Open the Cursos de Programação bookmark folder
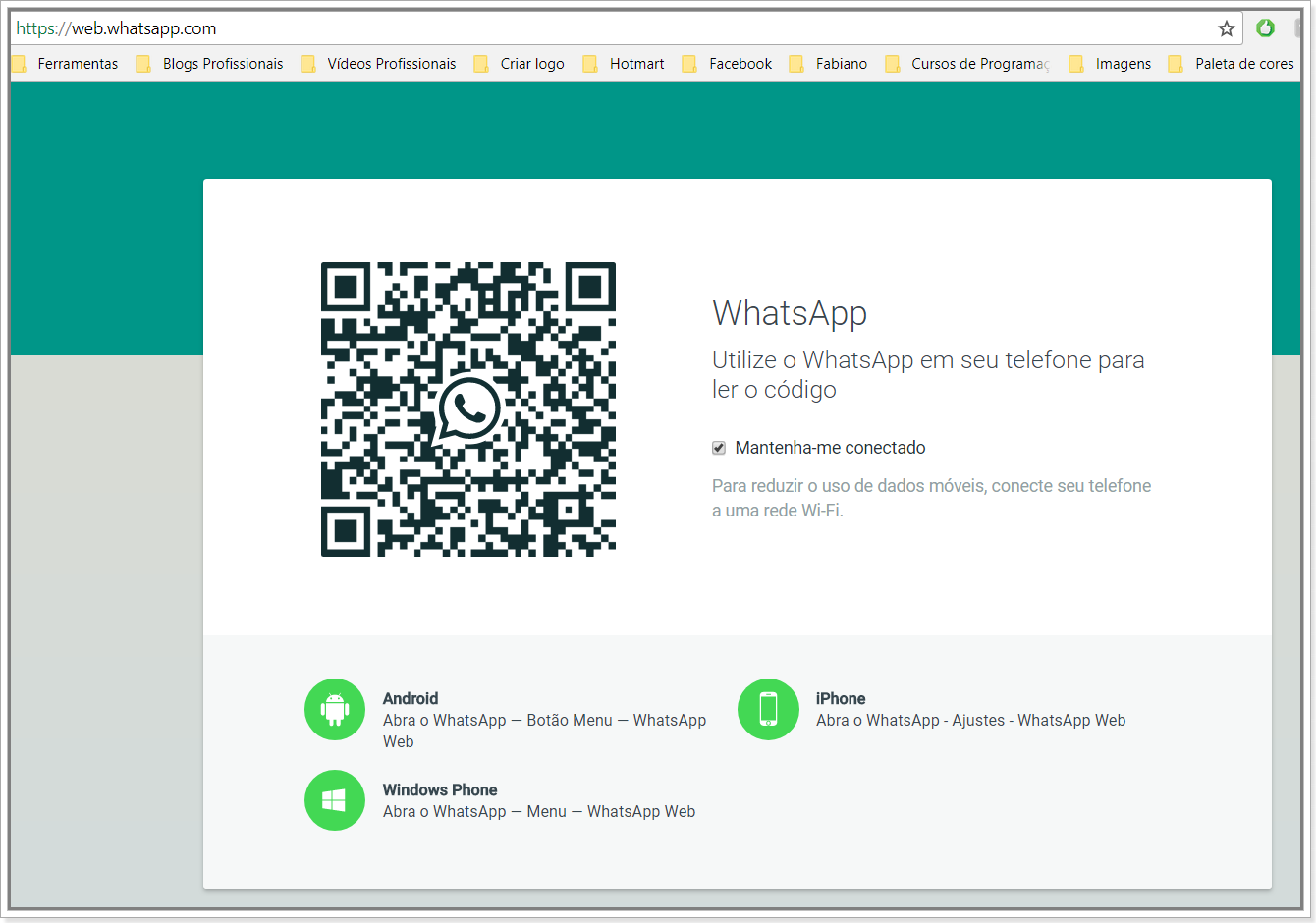This screenshot has width=1316, height=923. (x=967, y=64)
